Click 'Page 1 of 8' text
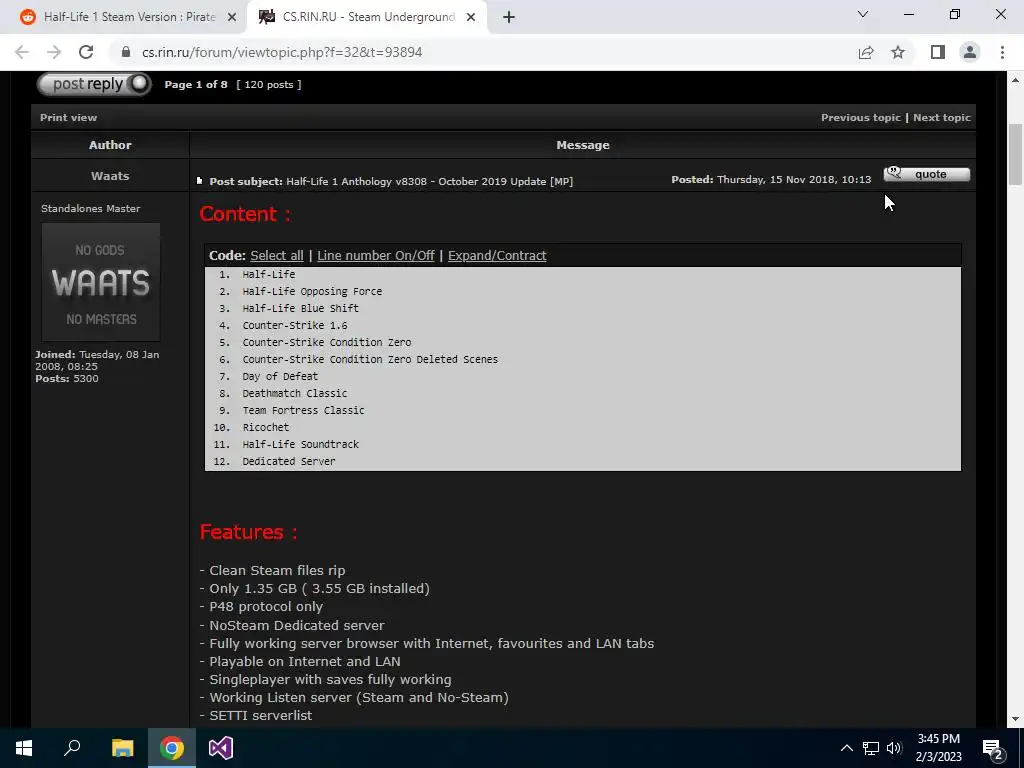Screen dimensions: 1024x768 (196, 84)
